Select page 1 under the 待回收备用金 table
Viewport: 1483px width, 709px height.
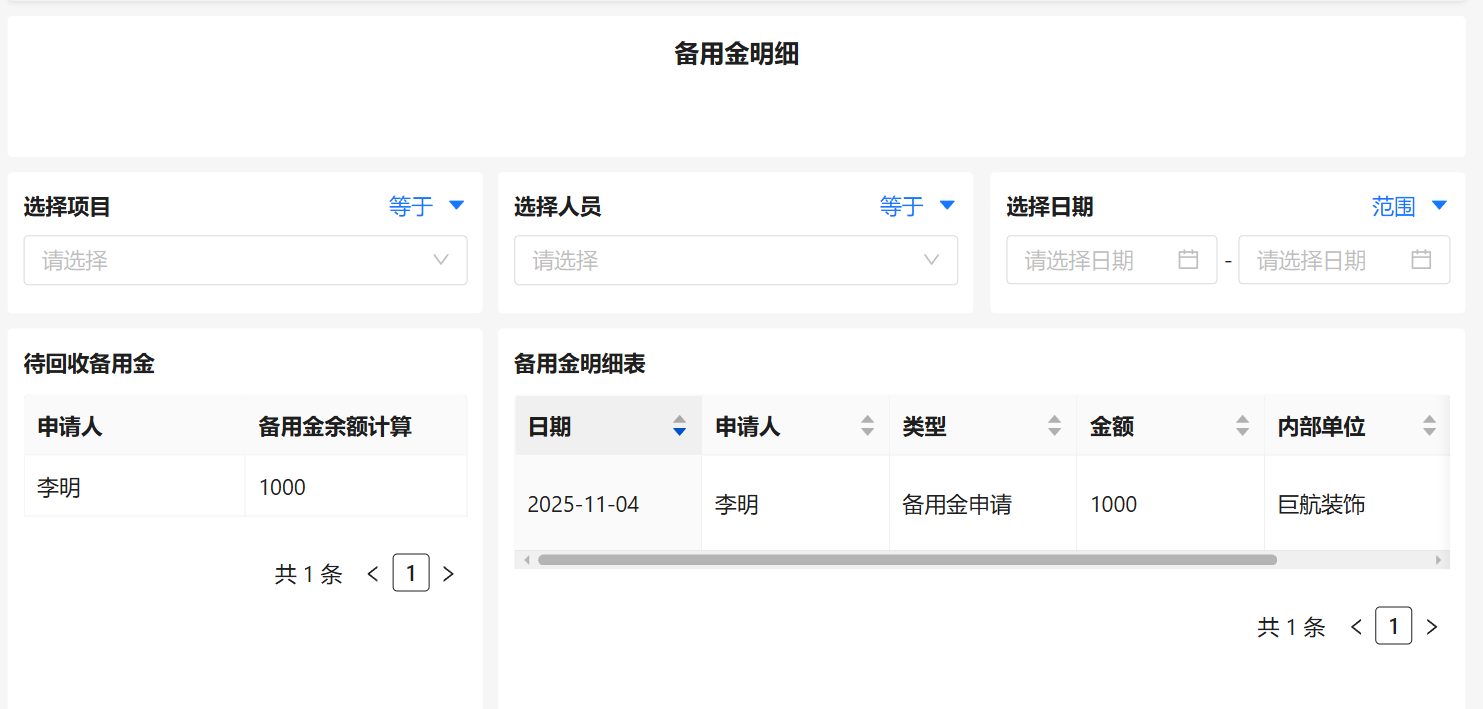[x=411, y=573]
